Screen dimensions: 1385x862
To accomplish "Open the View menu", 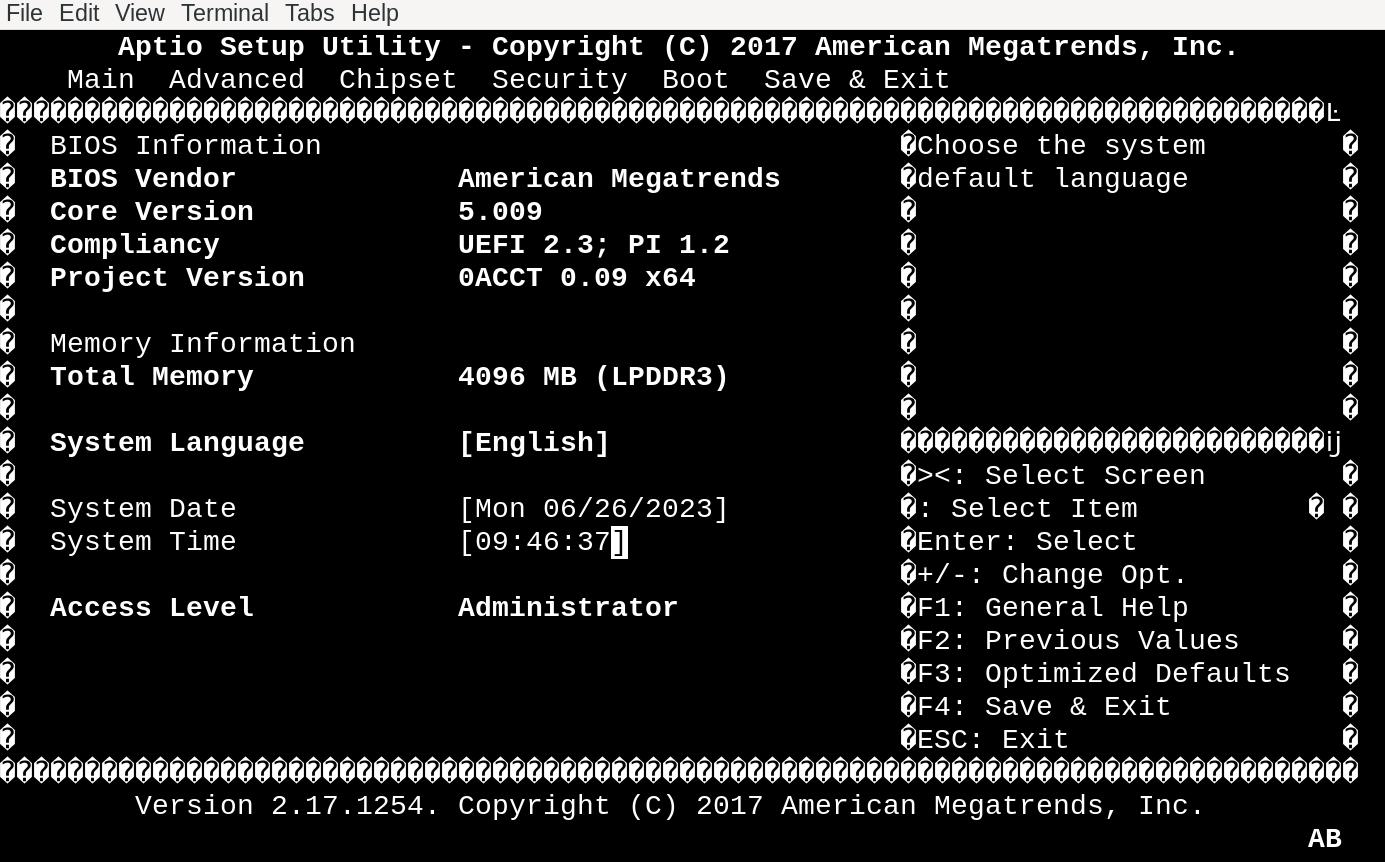I will point(139,13).
